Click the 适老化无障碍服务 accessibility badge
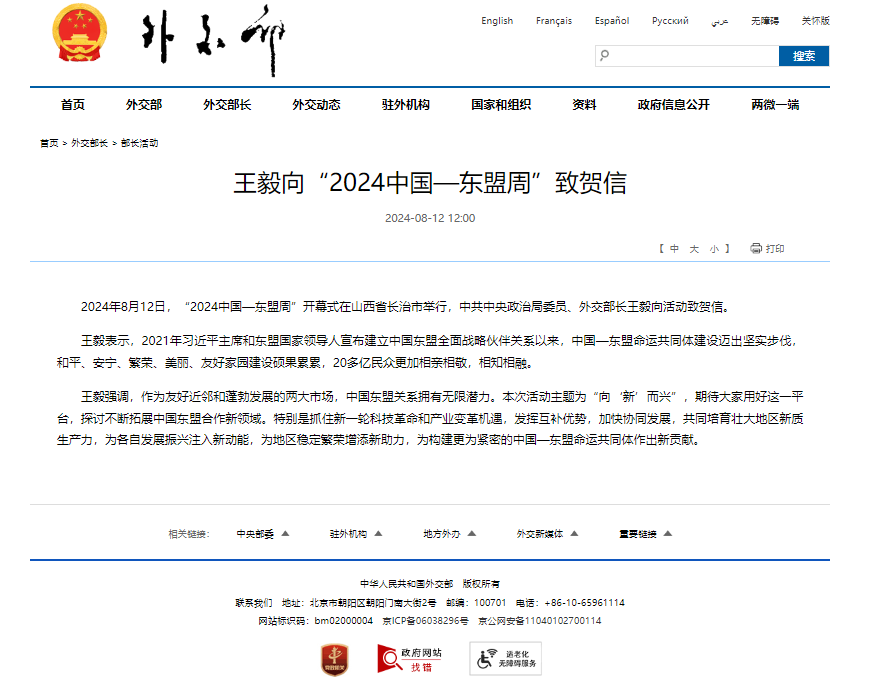Screen dimensions: 880x682 point(506,659)
